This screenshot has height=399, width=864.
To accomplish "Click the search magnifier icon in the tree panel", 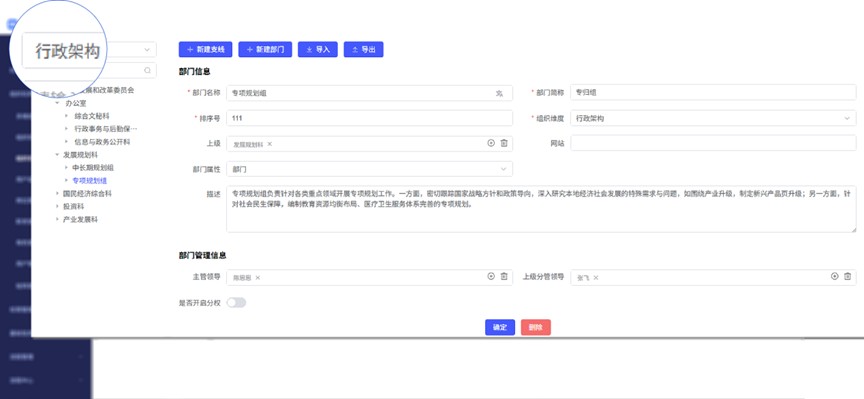I will [147, 71].
